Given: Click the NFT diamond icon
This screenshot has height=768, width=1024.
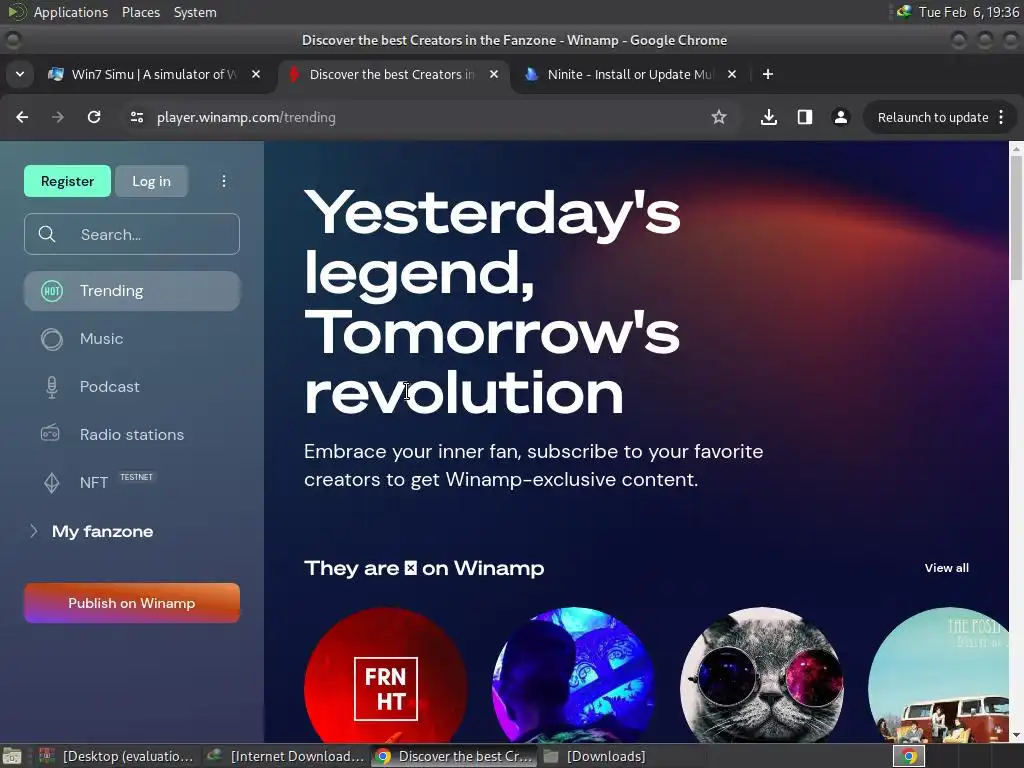Looking at the screenshot, I should [x=52, y=483].
